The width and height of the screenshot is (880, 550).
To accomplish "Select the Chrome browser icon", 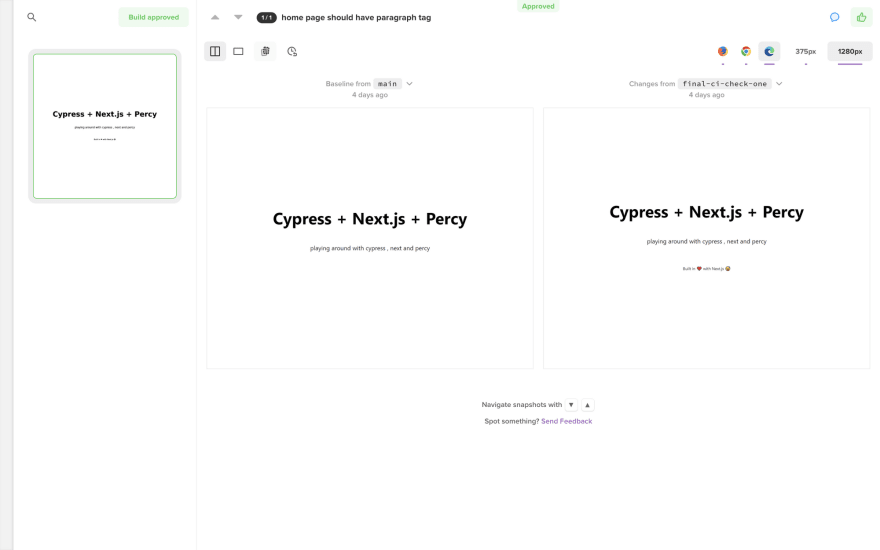I will pos(746,51).
